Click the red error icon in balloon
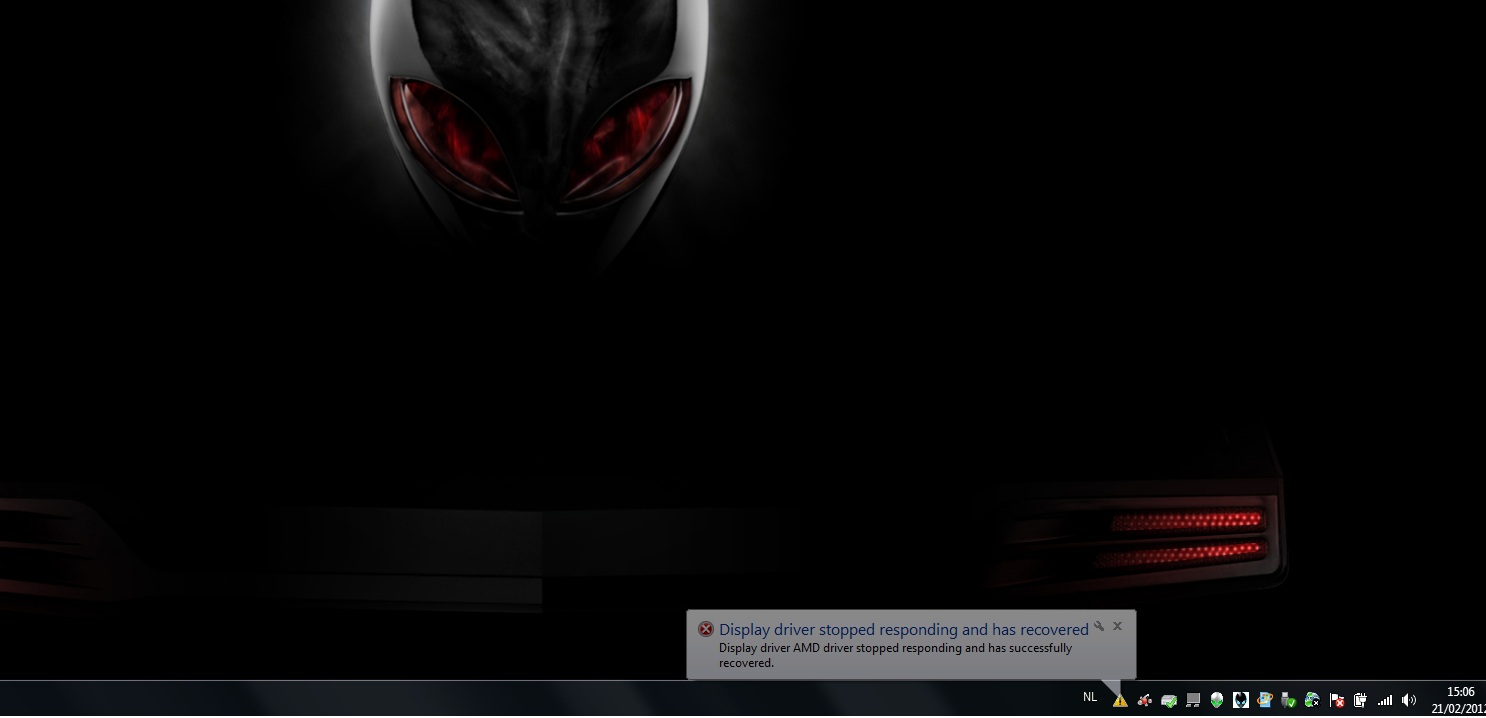The image size is (1486, 718). 706,629
